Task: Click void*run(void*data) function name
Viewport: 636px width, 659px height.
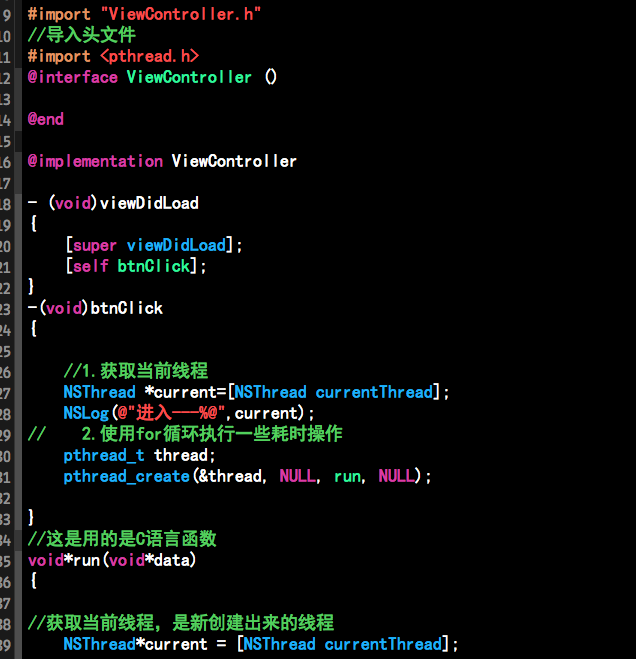Action: coord(86,561)
